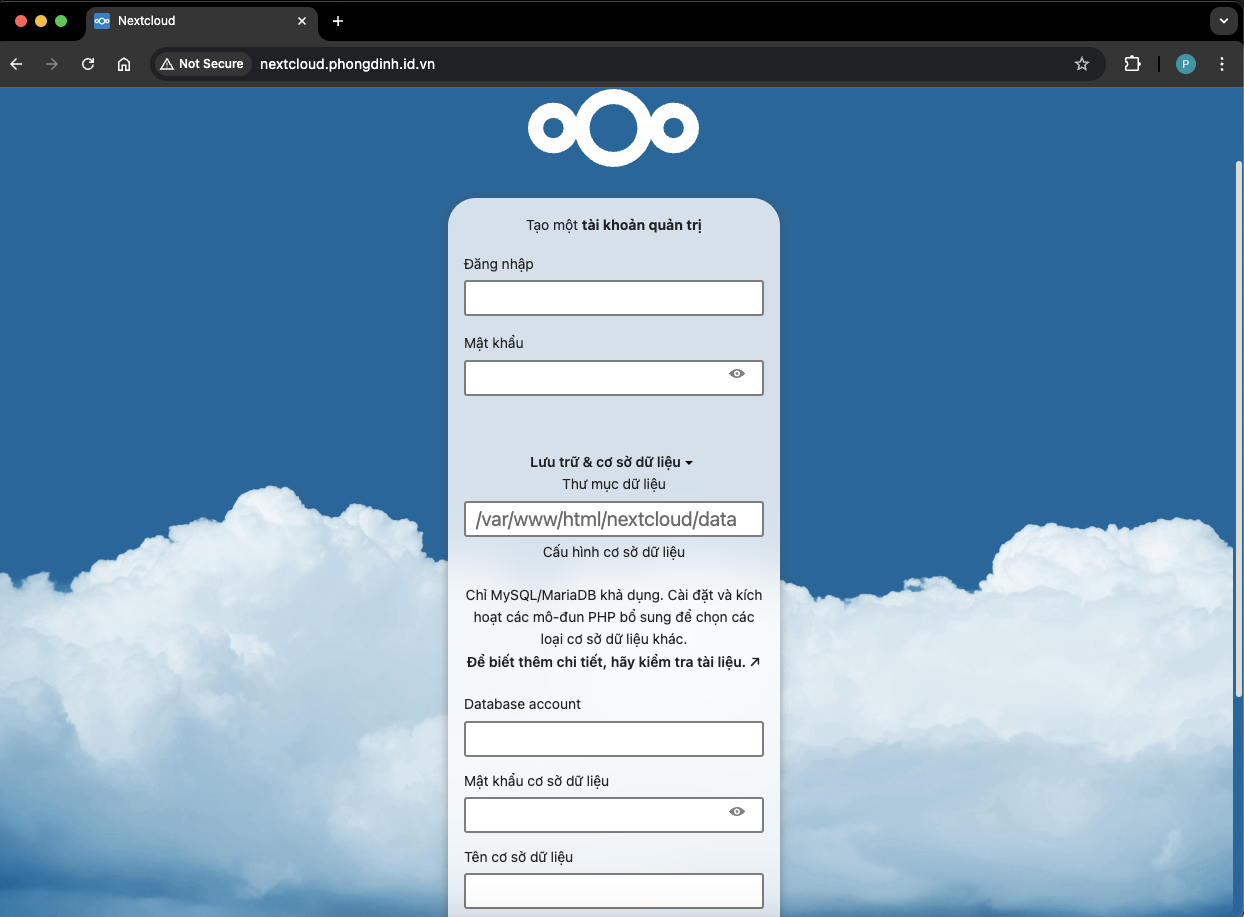Click the Mật khẩu cơ sở dữ liệu field
This screenshot has width=1244, height=917.
pos(614,815)
